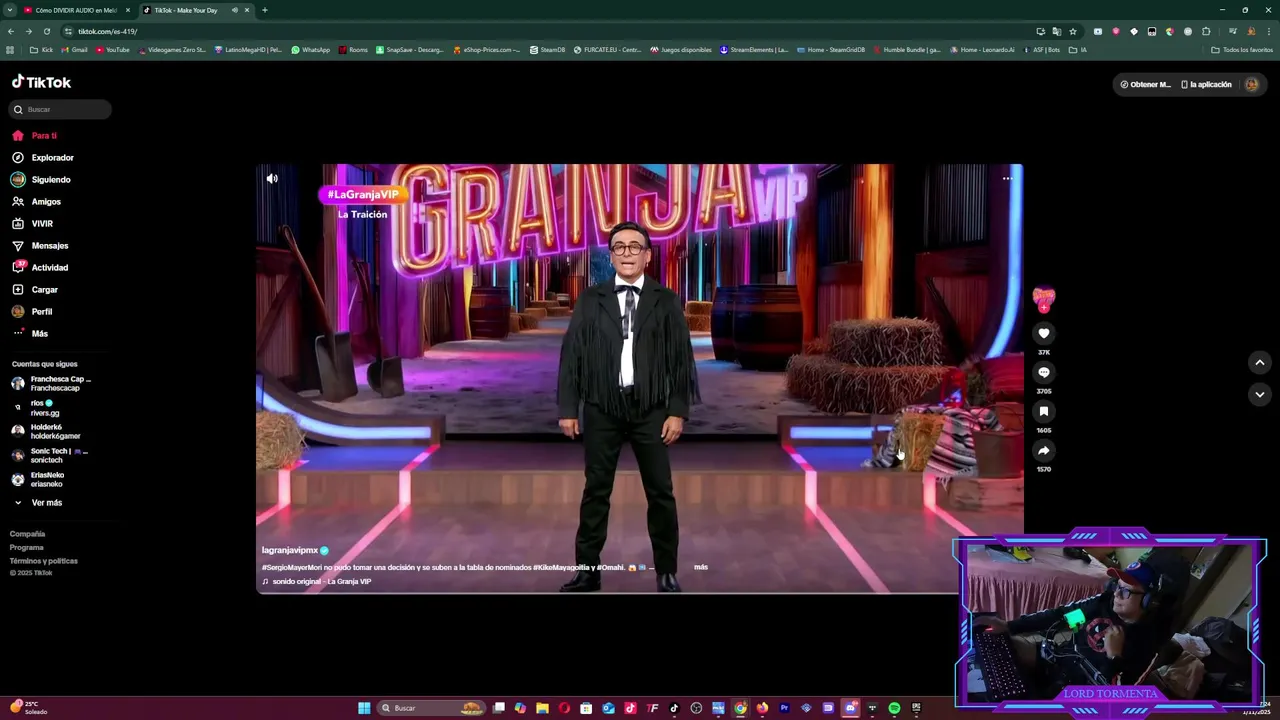Open Firefox from taskbar
1280x720 pixels.
762,708
